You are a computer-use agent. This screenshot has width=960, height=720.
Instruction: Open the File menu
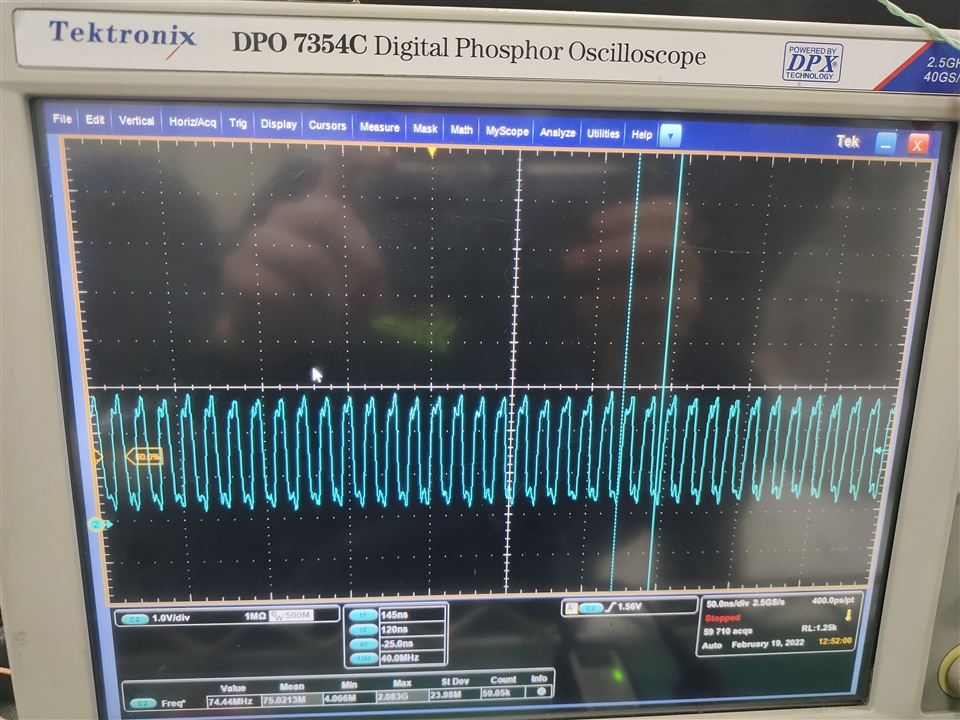(x=62, y=119)
